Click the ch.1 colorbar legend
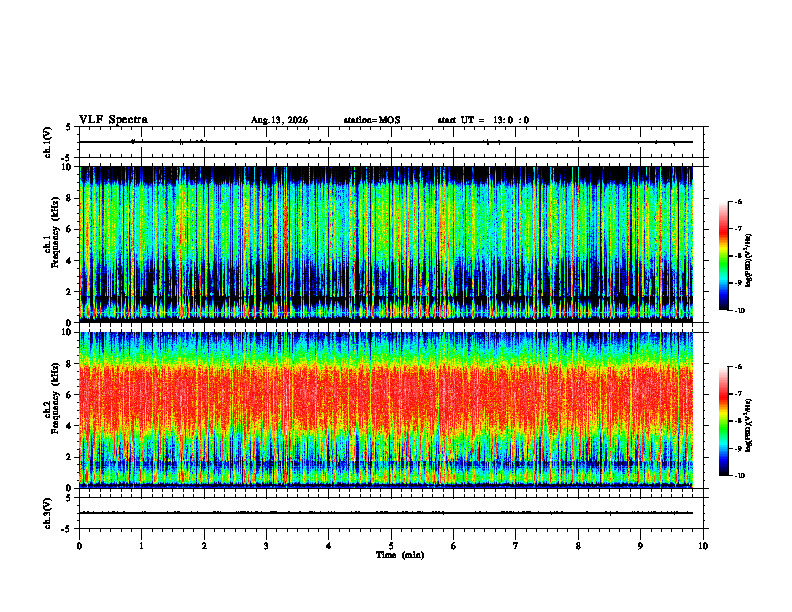 [724, 256]
